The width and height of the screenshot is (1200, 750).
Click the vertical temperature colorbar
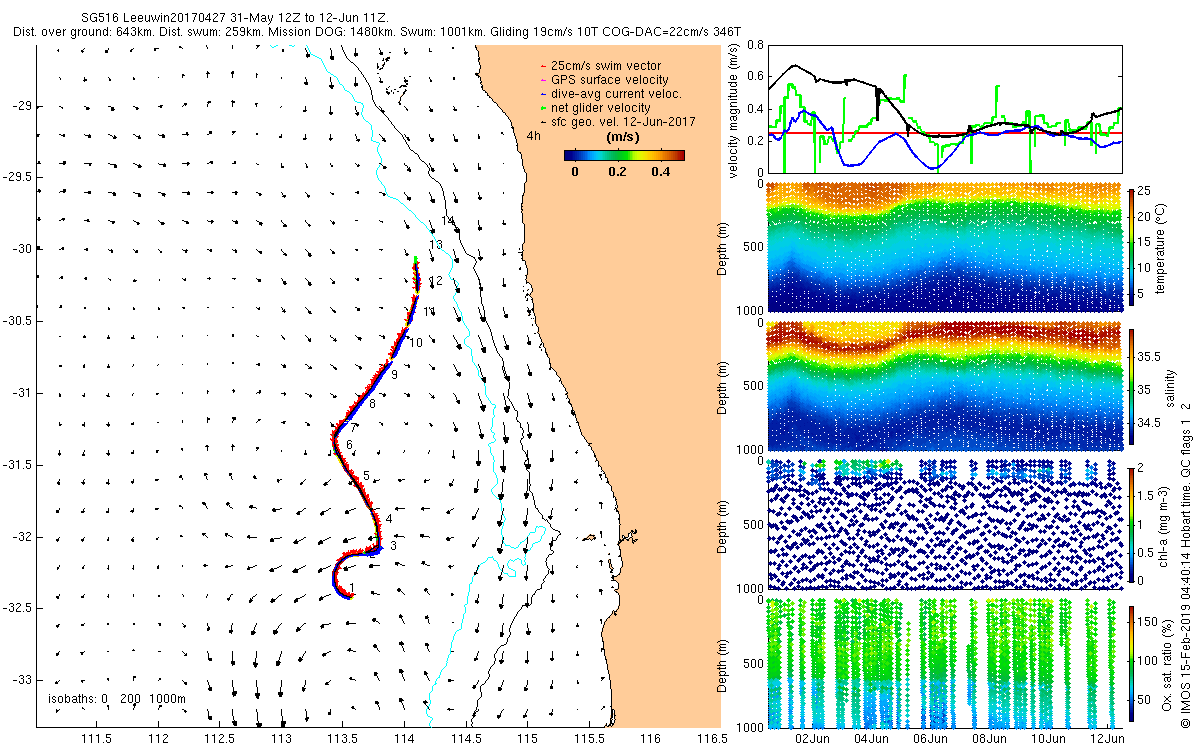point(1132,247)
